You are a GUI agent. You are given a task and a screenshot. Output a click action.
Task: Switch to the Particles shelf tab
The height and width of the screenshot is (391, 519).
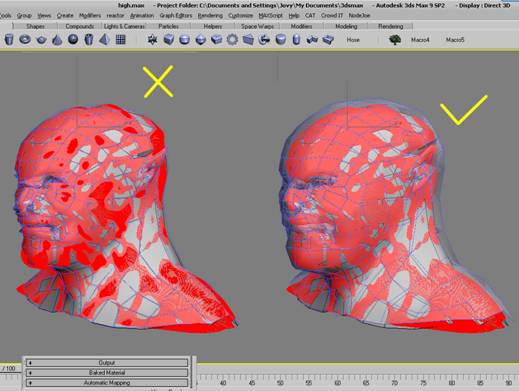168,26
